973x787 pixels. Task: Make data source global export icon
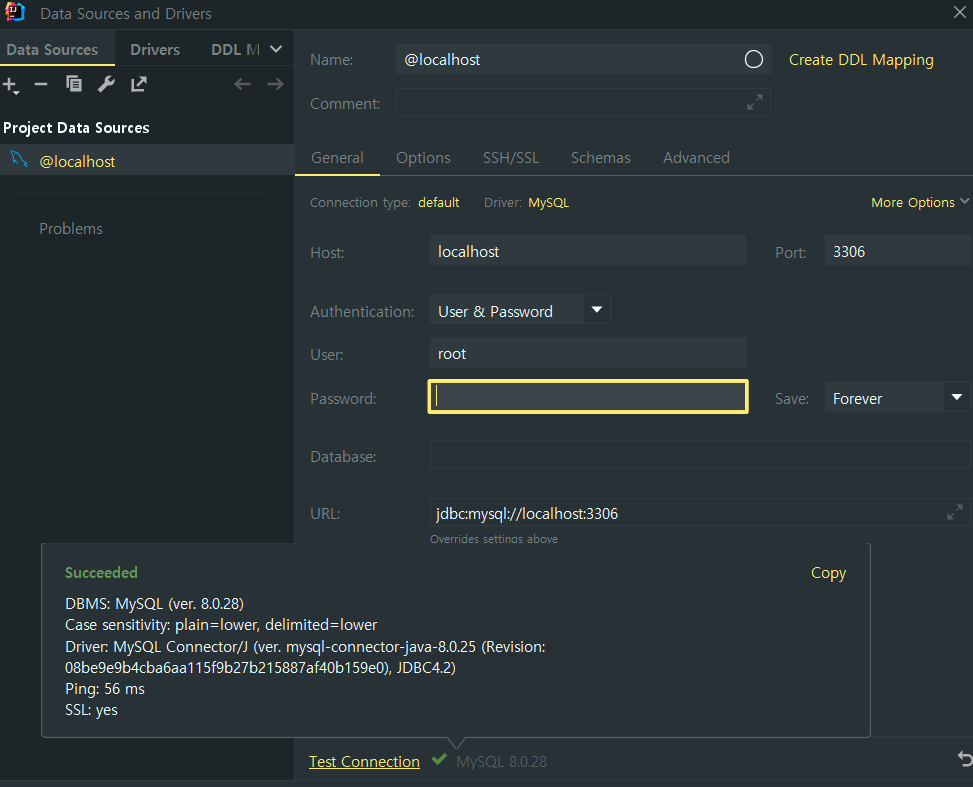(x=138, y=84)
